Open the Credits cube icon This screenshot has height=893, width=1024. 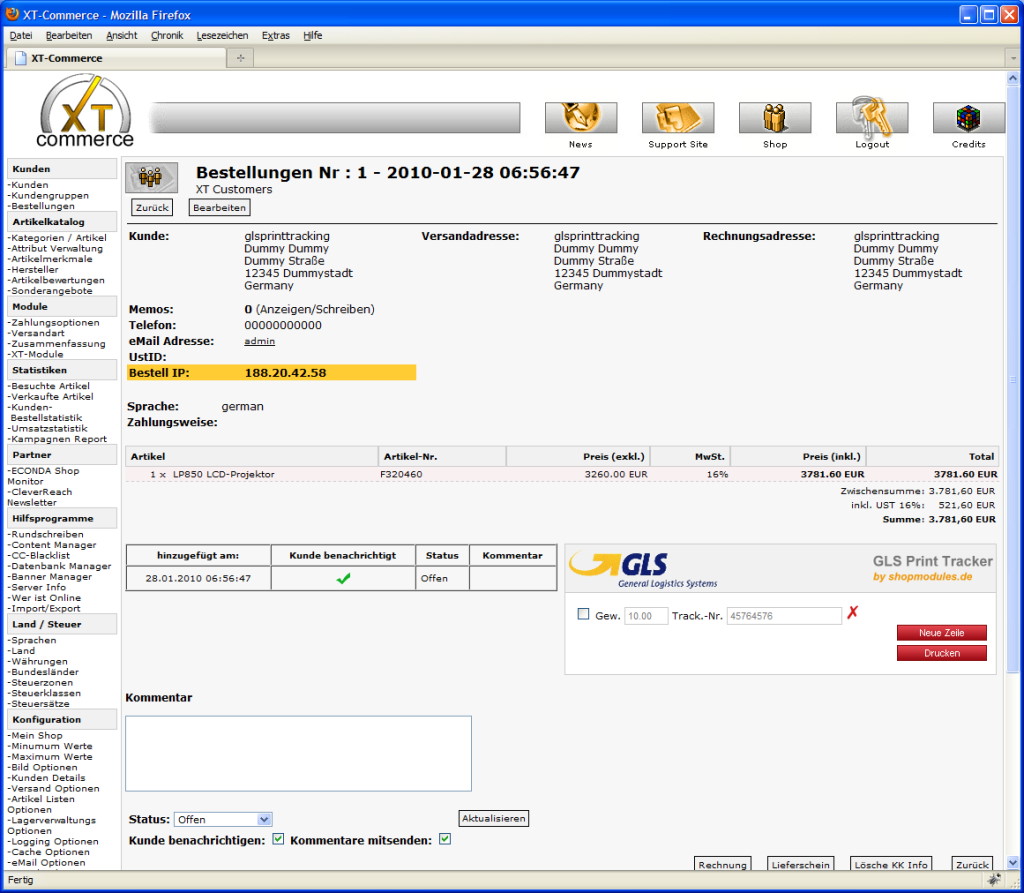coord(968,115)
